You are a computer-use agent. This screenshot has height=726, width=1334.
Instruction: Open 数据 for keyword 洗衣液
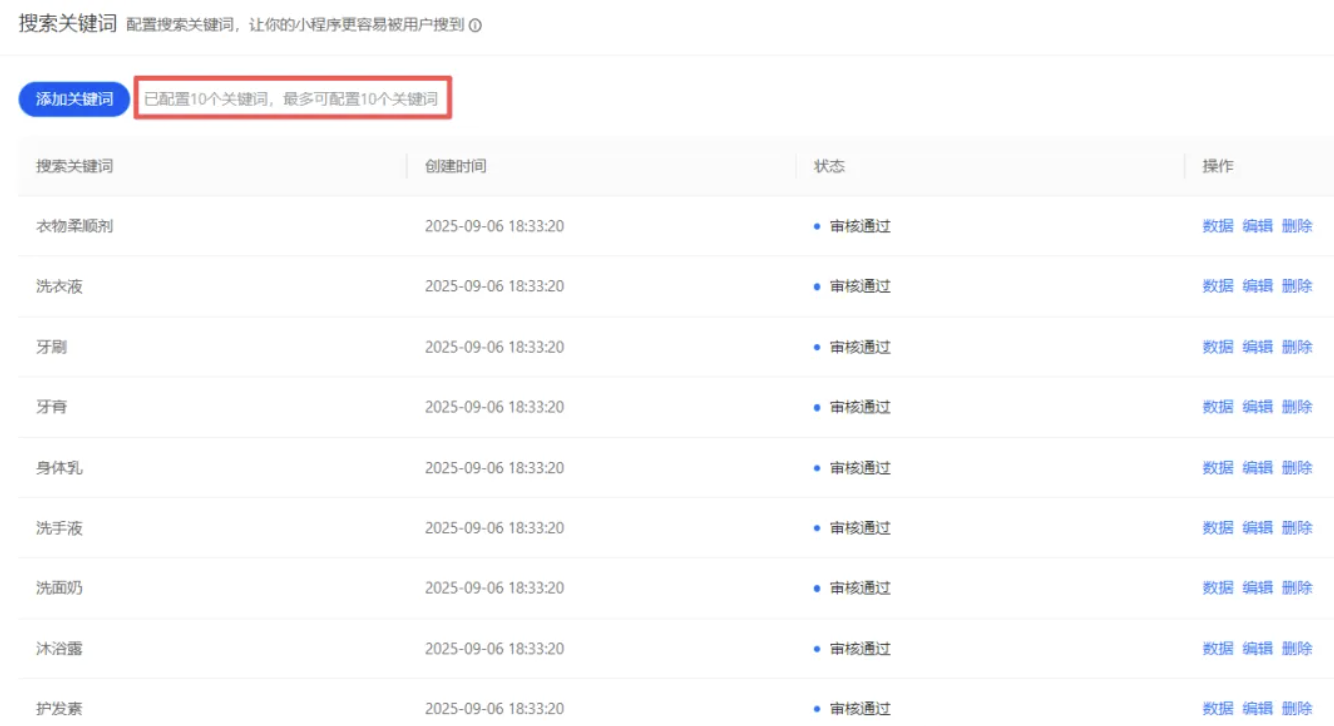1219,286
